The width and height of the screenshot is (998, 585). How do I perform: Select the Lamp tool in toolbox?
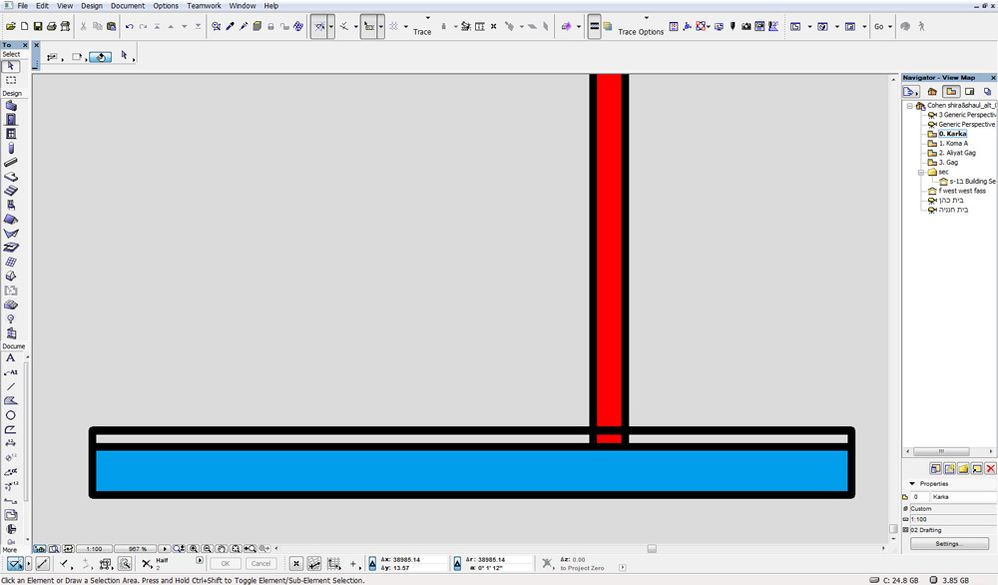[11, 318]
